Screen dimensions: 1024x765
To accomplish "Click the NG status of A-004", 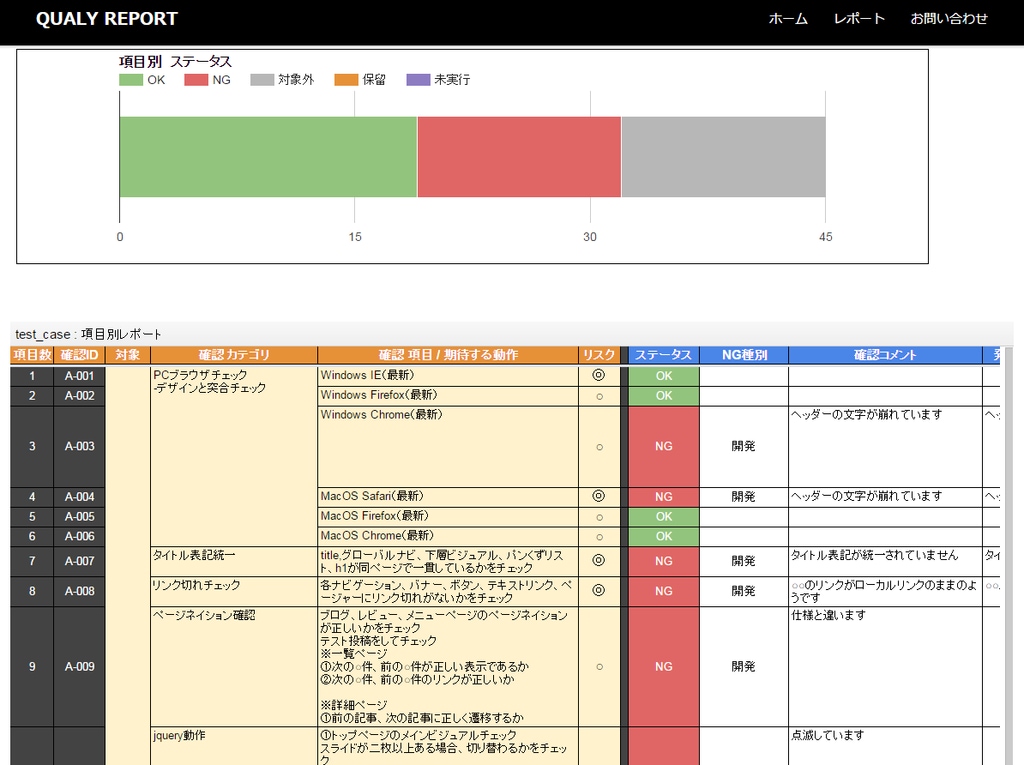I will (664, 496).
